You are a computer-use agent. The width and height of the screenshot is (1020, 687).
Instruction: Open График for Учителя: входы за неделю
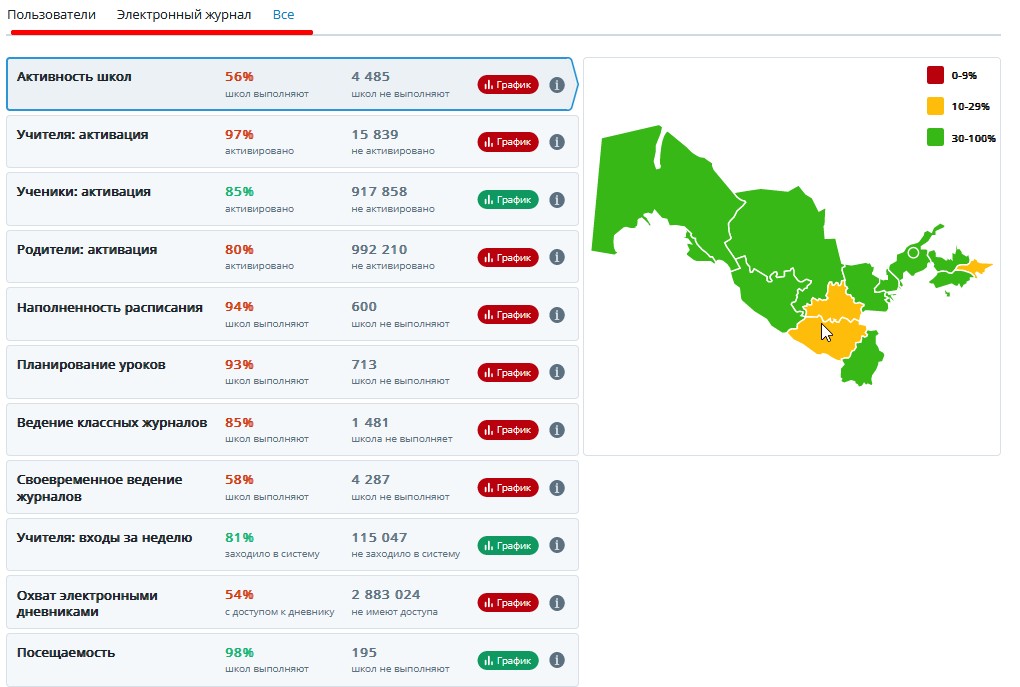[x=508, y=545]
